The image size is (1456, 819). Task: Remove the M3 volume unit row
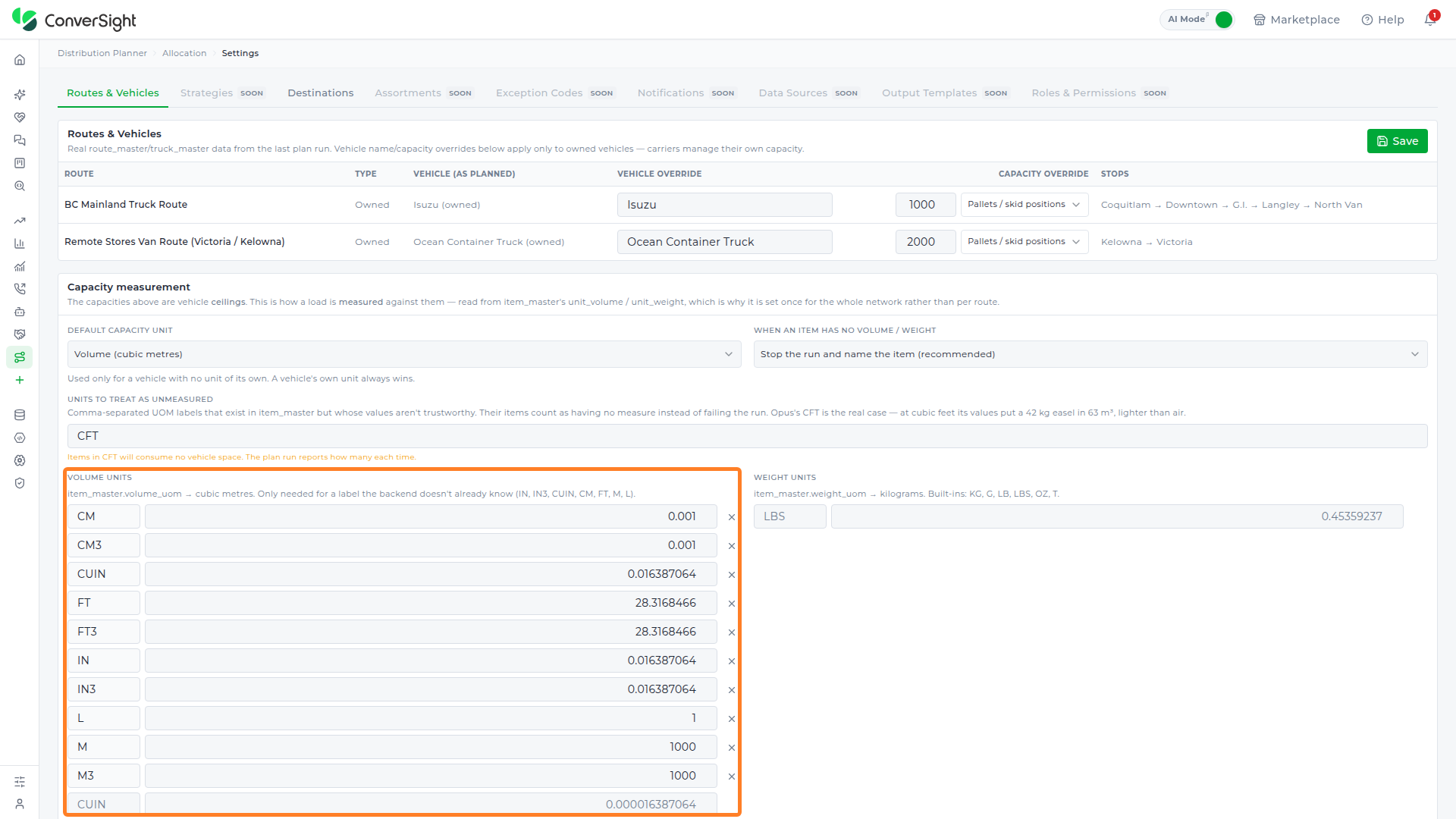click(732, 777)
